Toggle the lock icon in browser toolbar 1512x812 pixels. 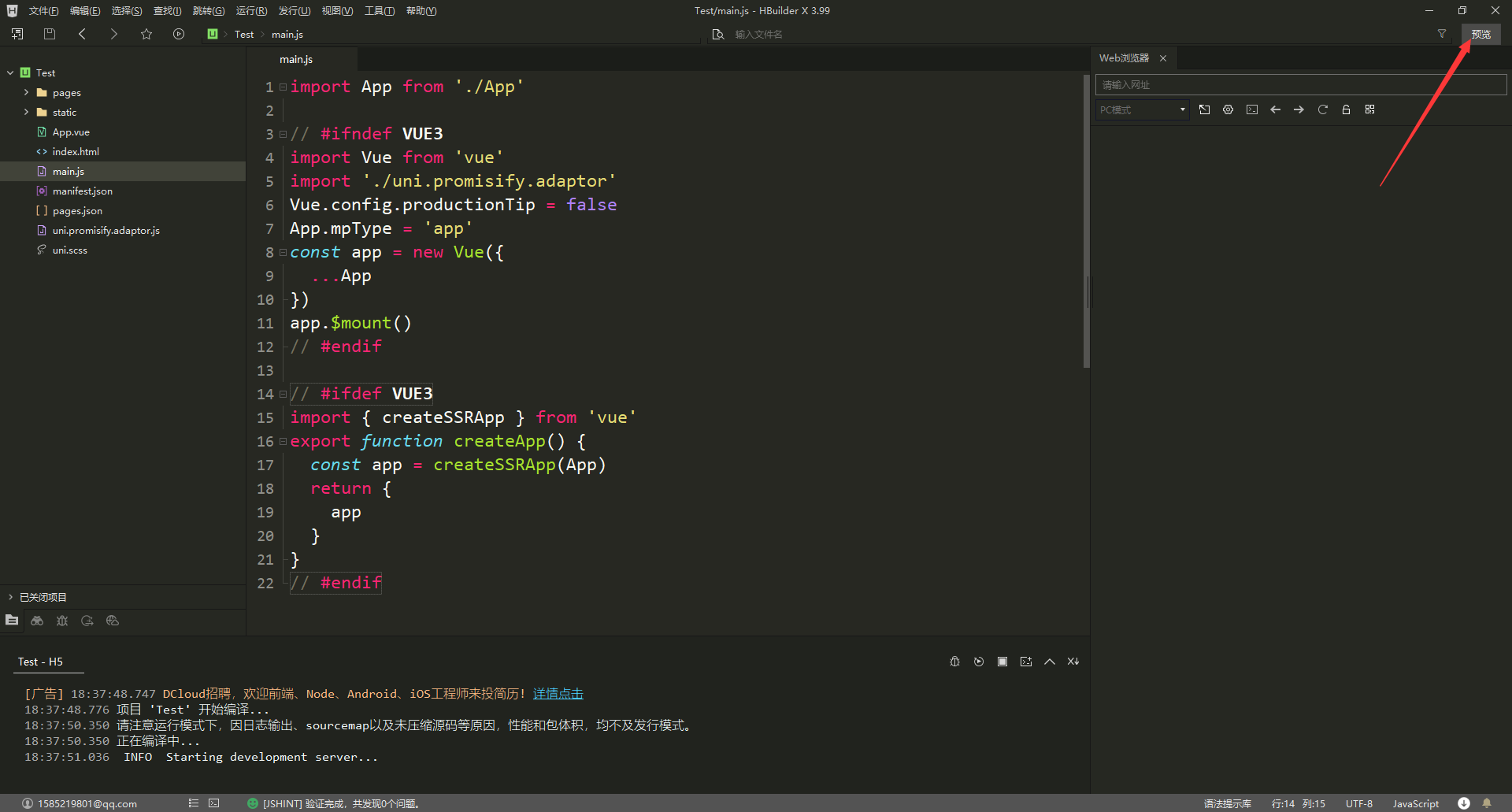pyautogui.click(x=1346, y=109)
